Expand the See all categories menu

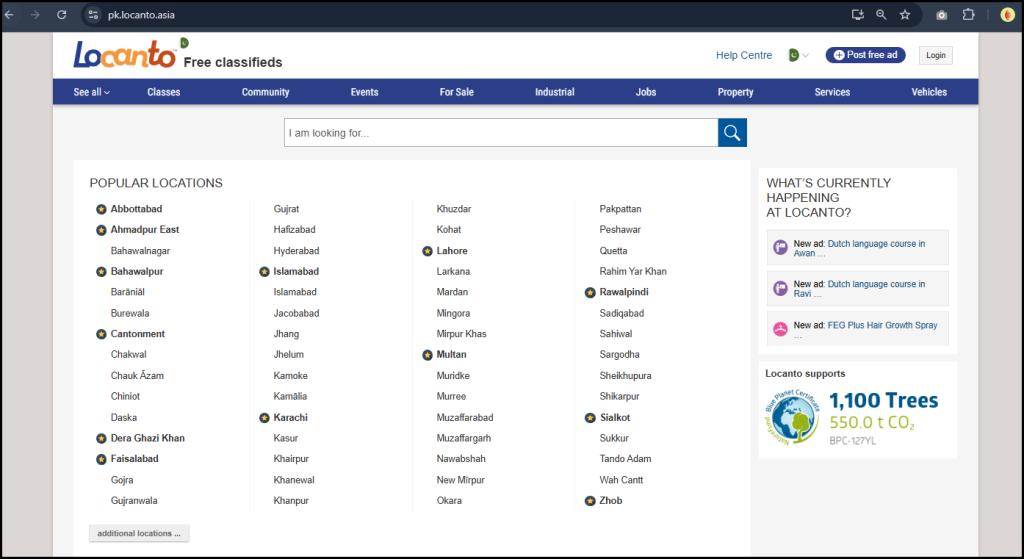click(x=91, y=92)
